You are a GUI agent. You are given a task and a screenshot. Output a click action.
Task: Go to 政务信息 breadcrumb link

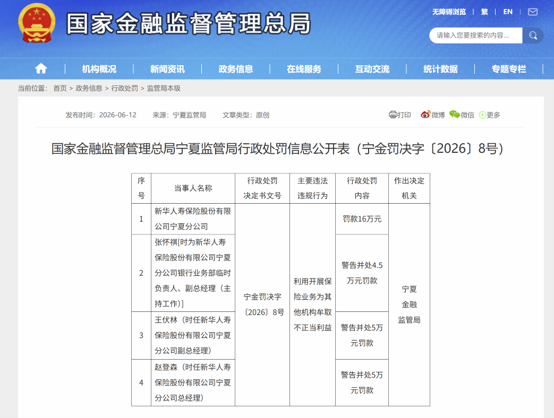89,88
